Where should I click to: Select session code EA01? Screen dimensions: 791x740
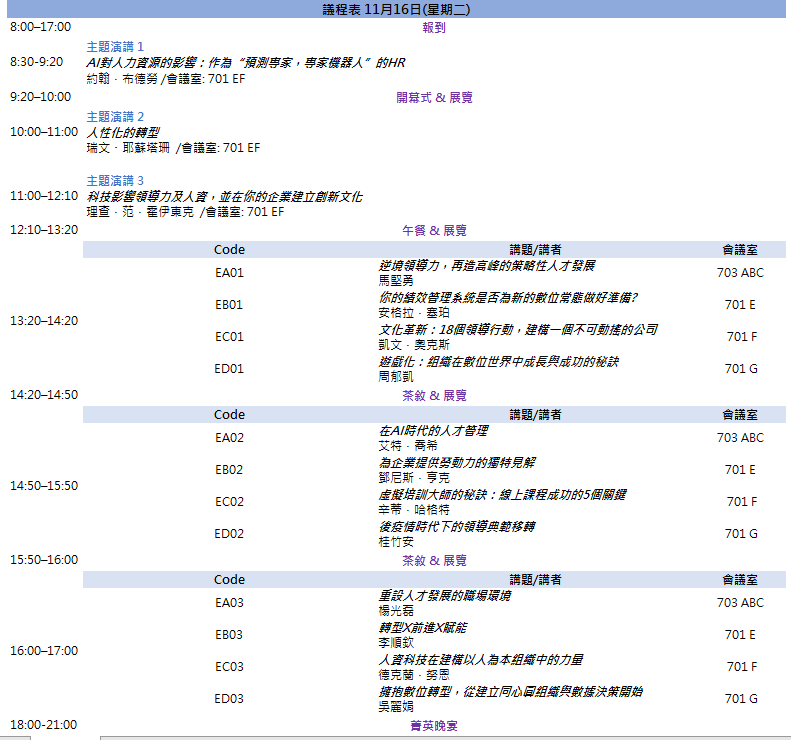click(x=229, y=273)
